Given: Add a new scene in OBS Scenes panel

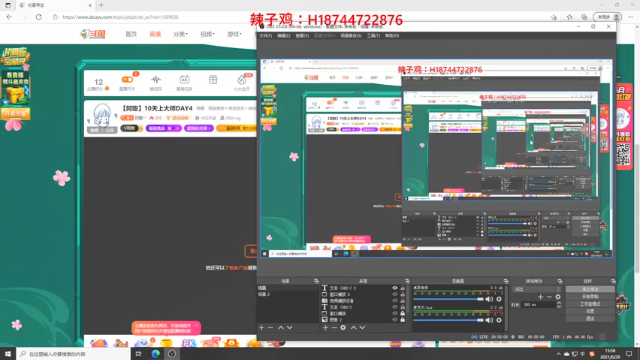Looking at the screenshot, I should (x=262, y=327).
